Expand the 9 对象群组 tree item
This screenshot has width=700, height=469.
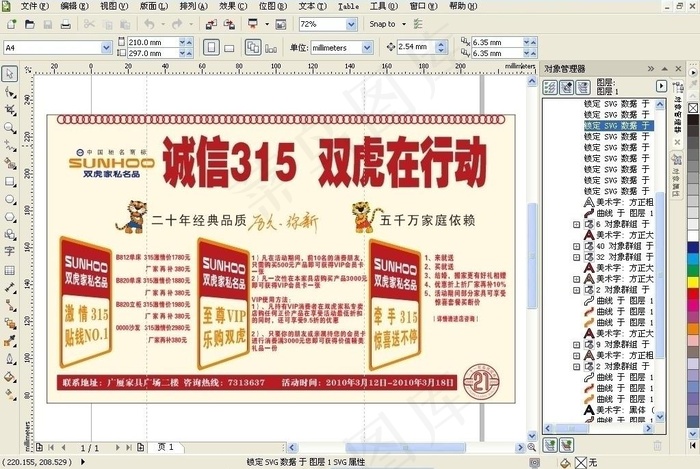[576, 344]
